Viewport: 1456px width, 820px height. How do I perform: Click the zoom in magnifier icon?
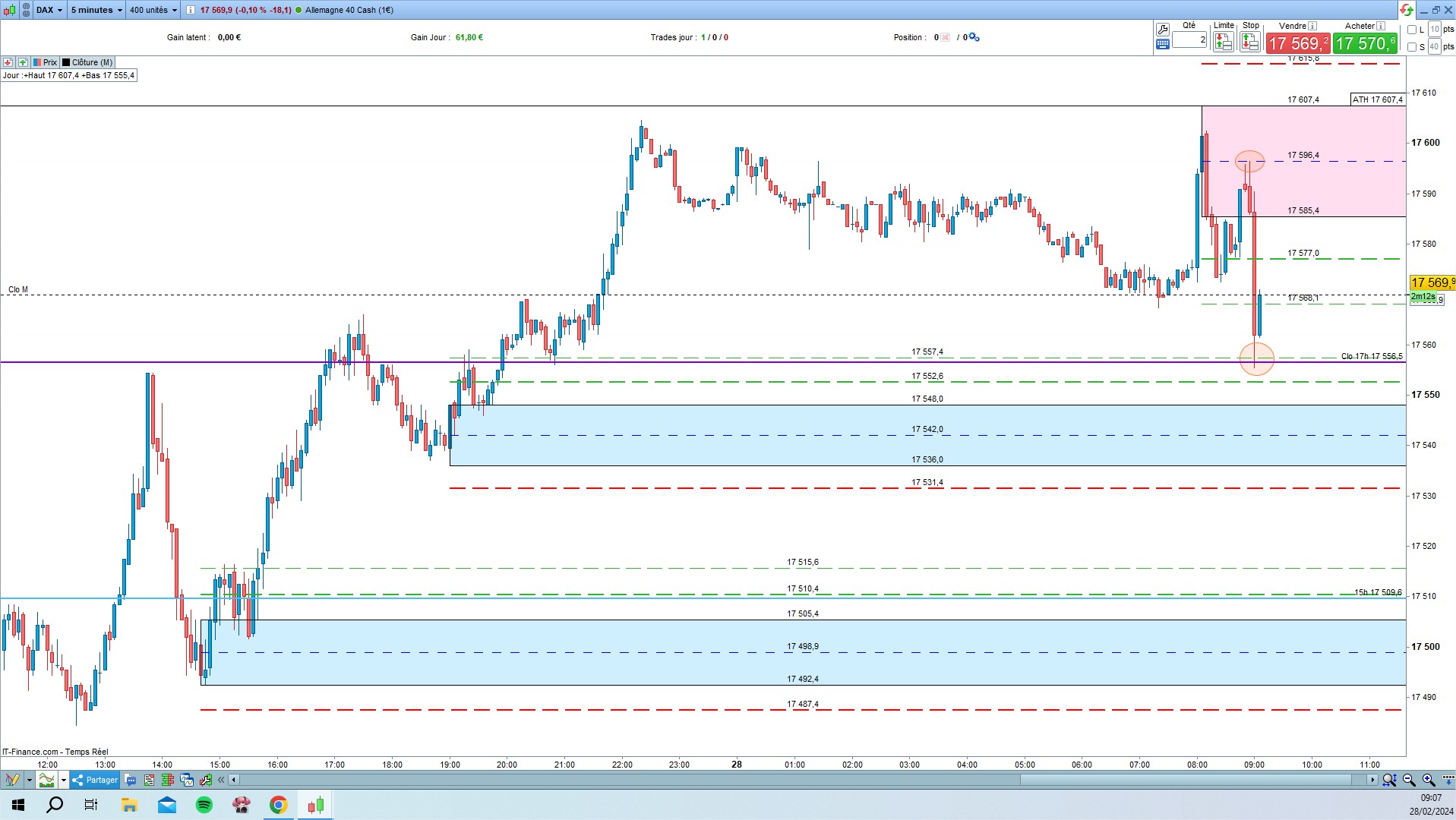[x=1428, y=780]
